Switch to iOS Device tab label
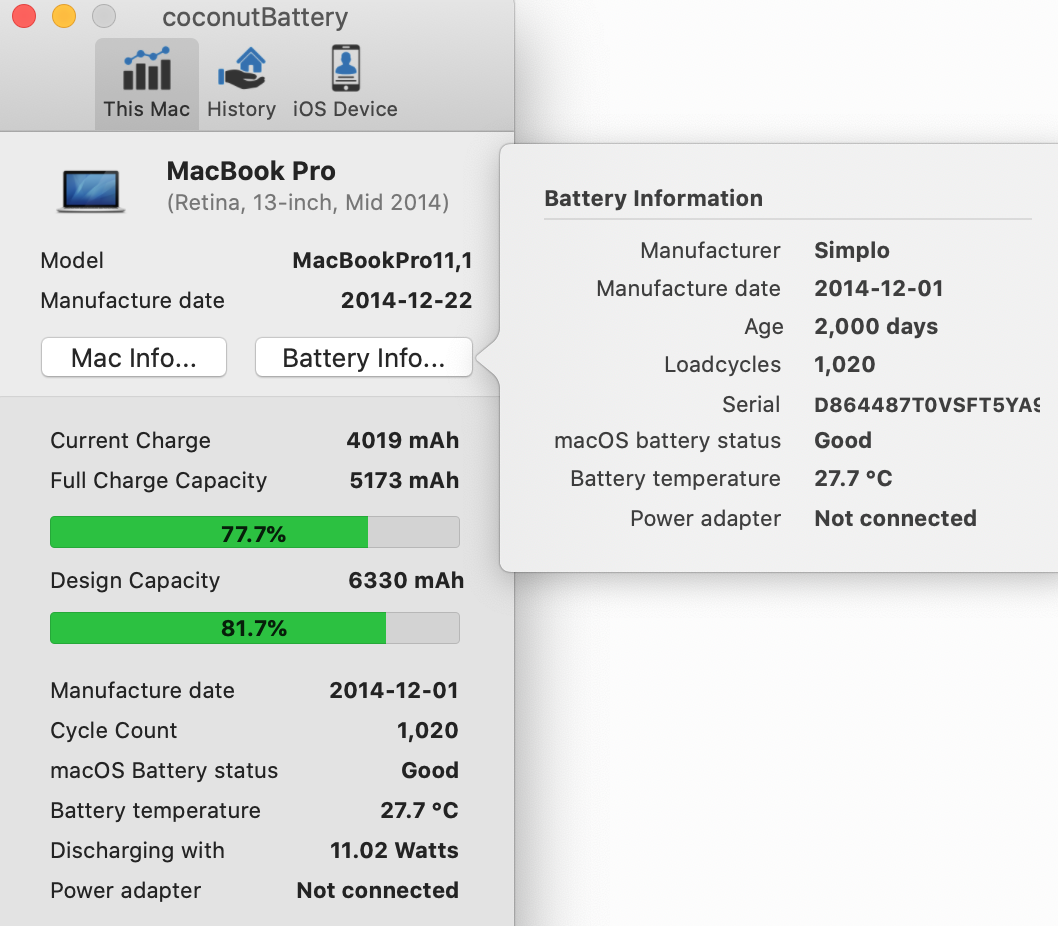The height and width of the screenshot is (926, 1058). (x=345, y=109)
